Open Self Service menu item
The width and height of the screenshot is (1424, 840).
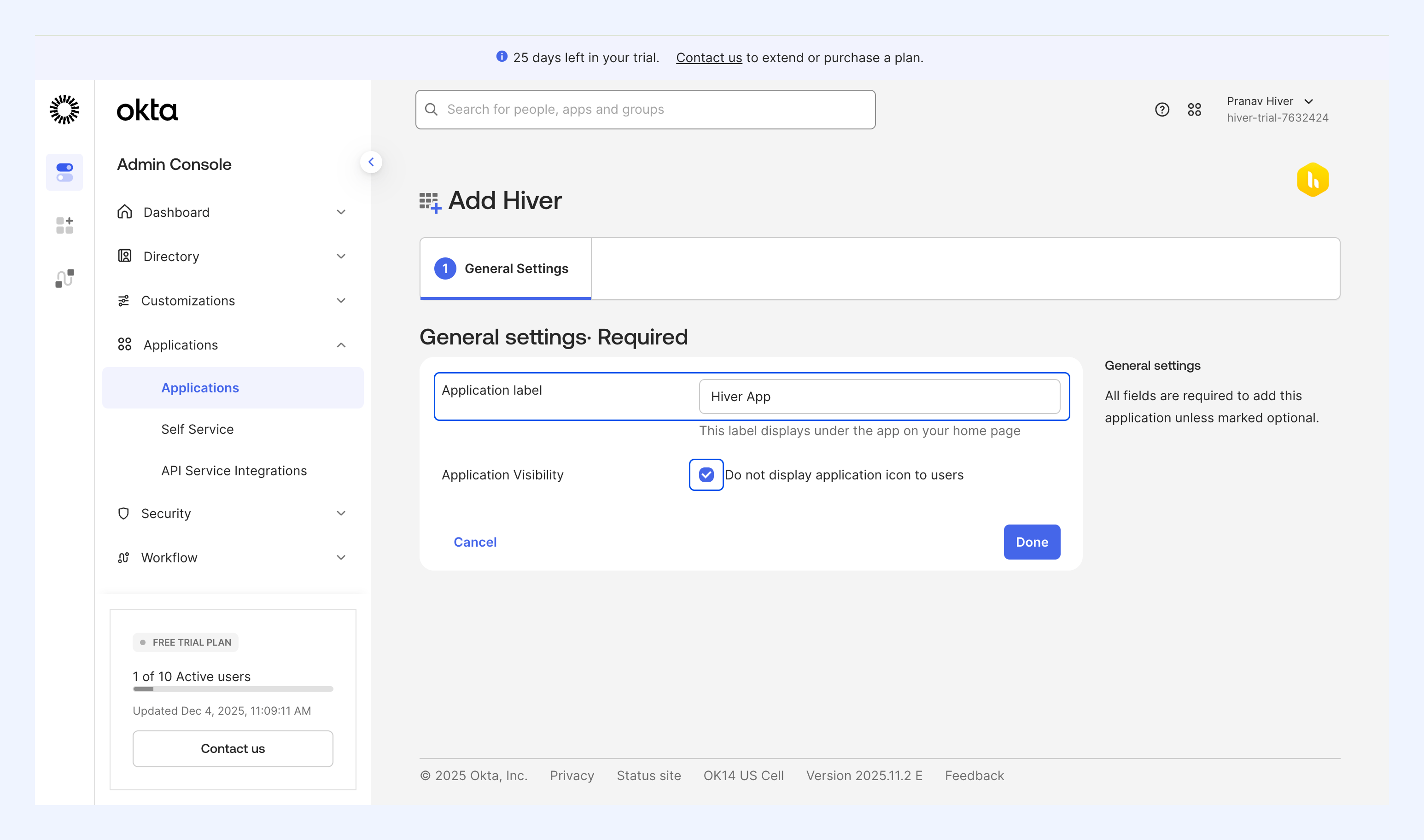pyautogui.click(x=197, y=429)
